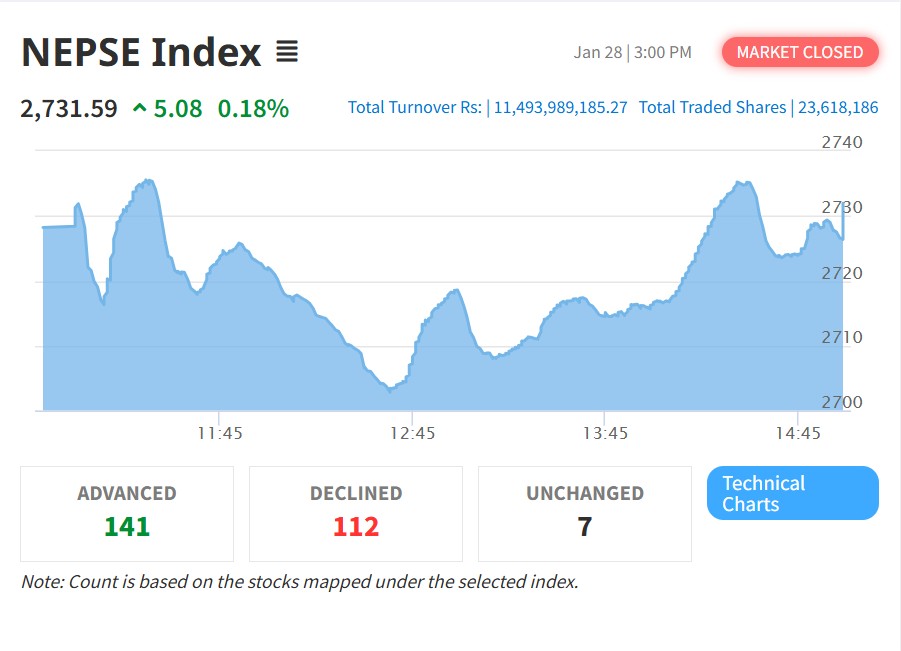The height and width of the screenshot is (651, 901).
Task: Click the MARKET CLOSED status badge
Action: tap(799, 52)
